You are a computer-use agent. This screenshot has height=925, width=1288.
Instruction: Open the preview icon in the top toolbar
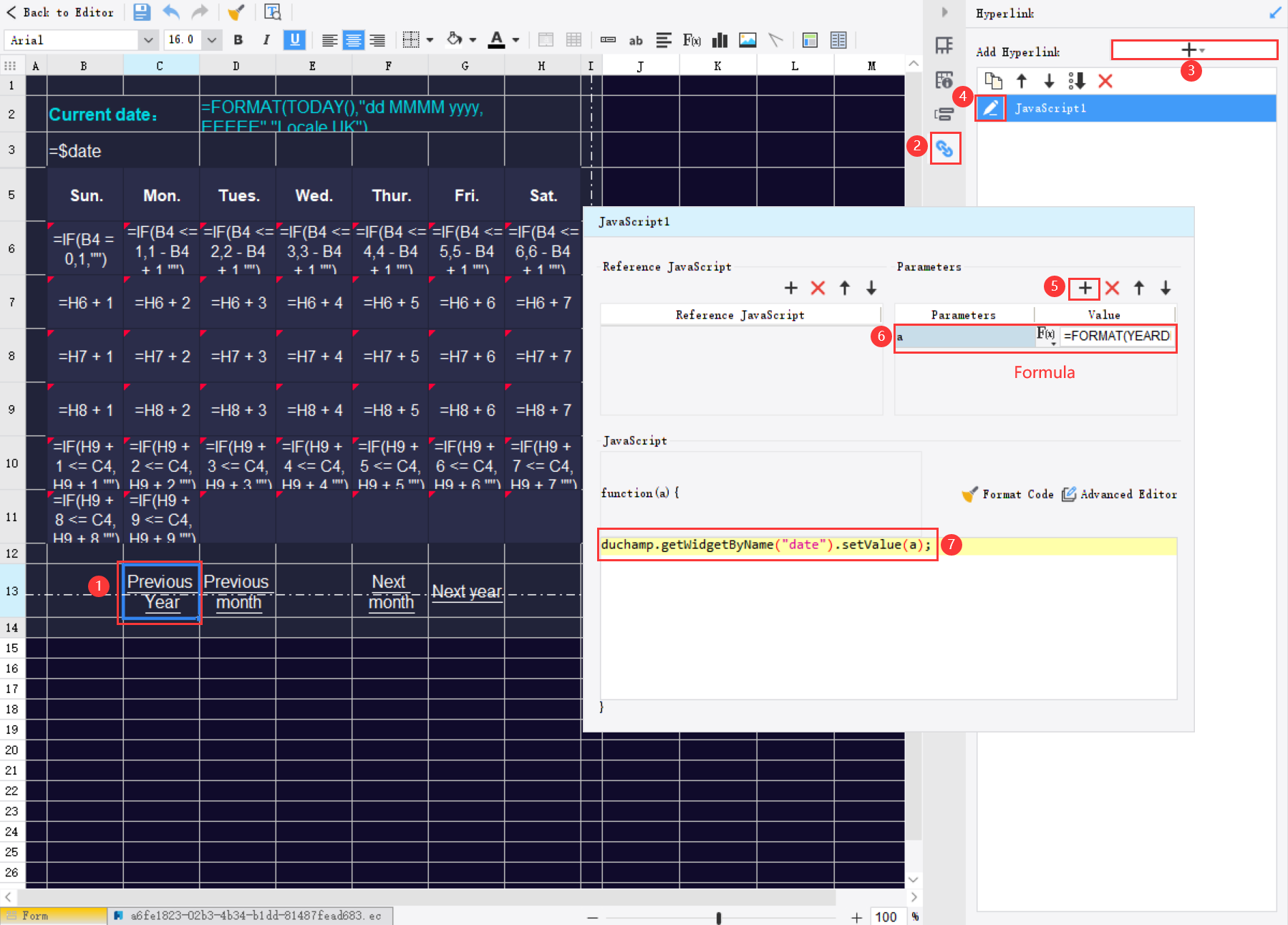[x=273, y=12]
